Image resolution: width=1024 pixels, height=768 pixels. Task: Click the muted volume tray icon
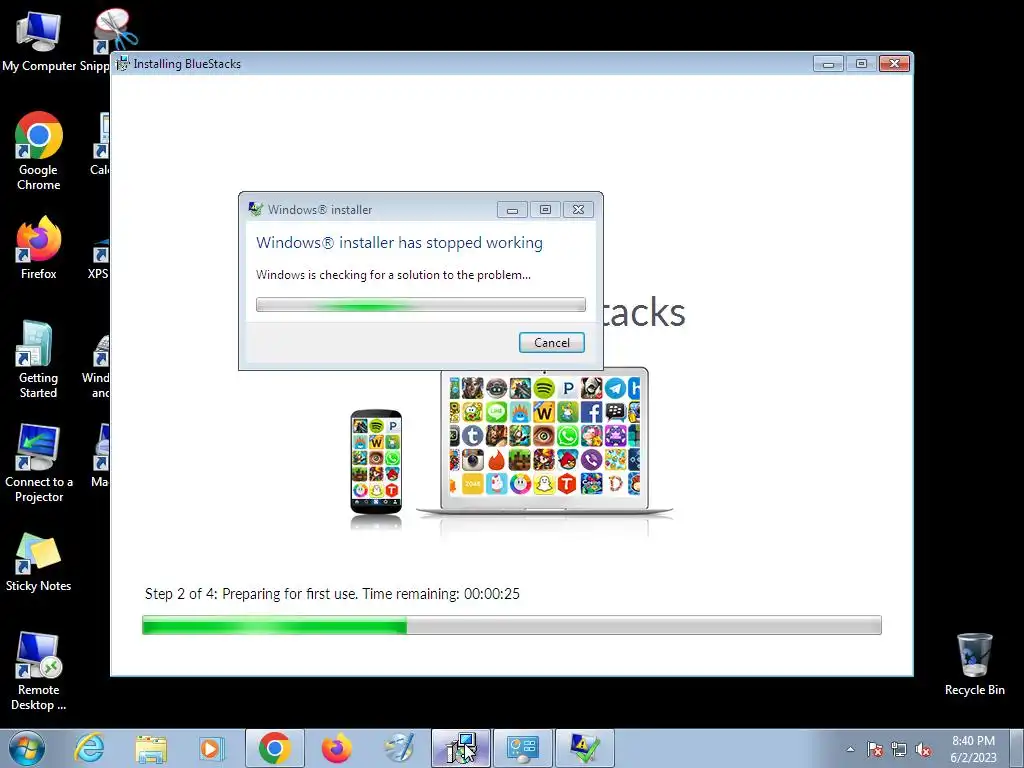923,749
